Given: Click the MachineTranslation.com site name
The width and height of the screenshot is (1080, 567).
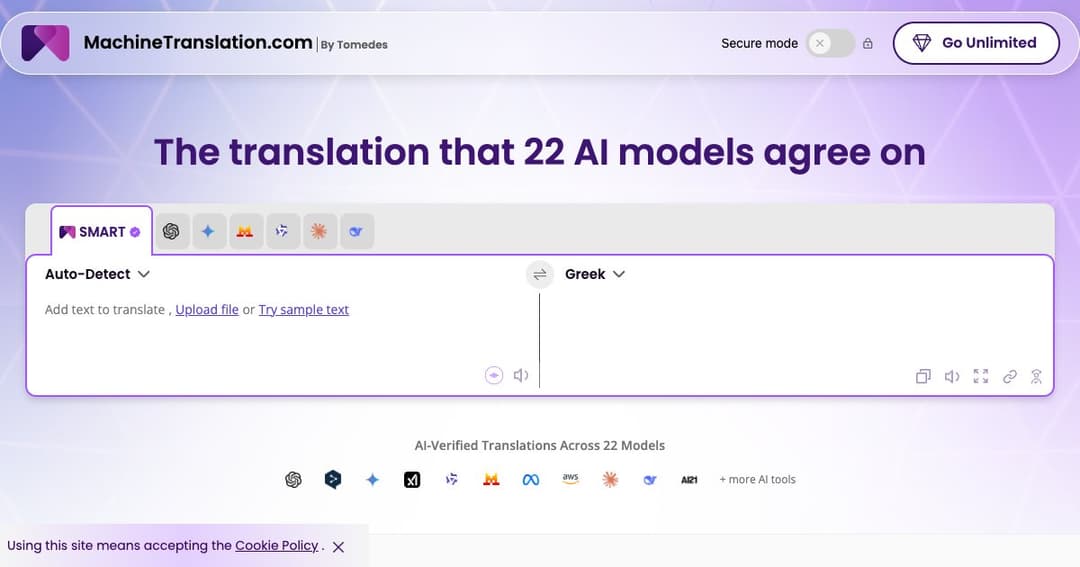Looking at the screenshot, I should point(198,43).
